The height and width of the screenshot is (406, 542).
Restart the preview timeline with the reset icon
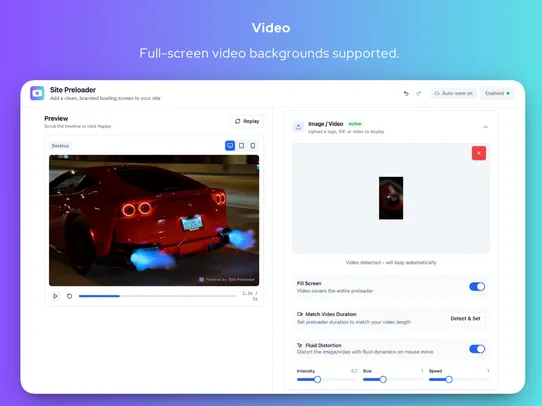69,296
